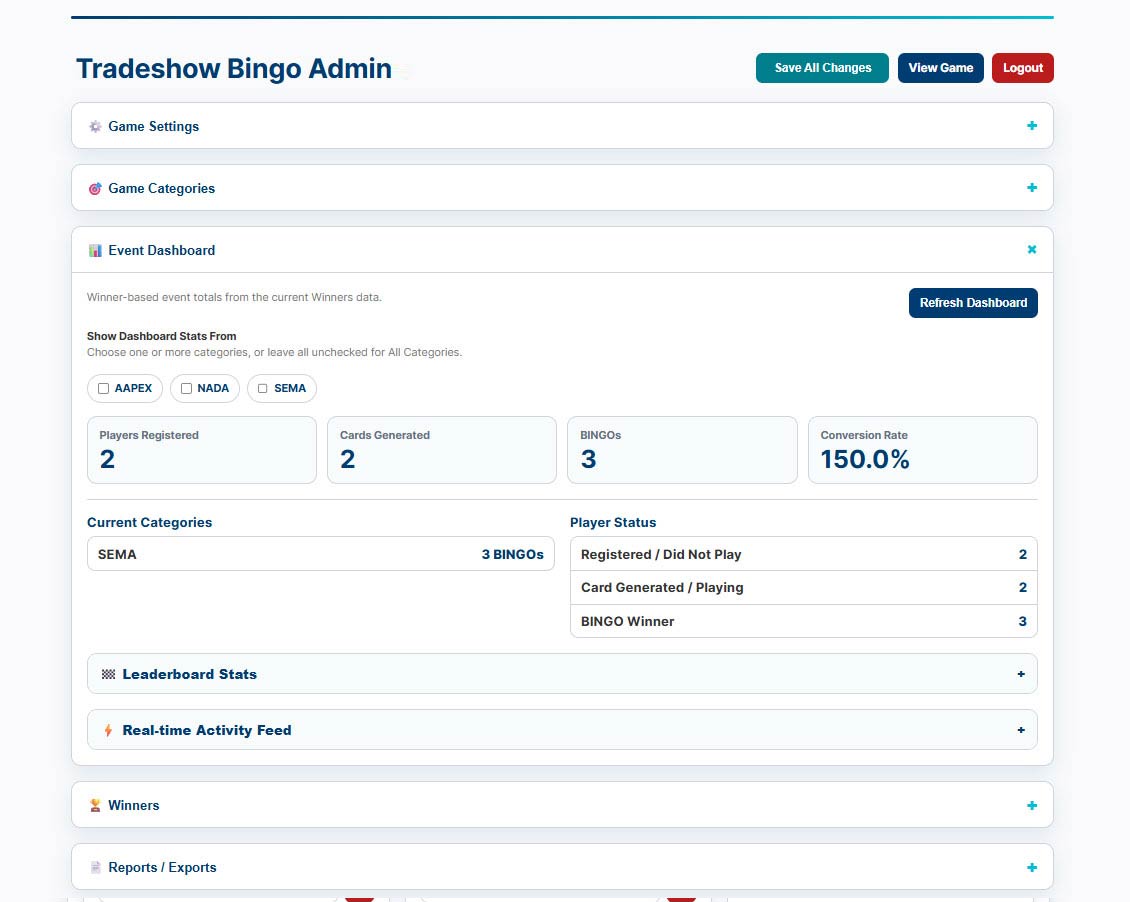
Task: Click the Event Dashboard section title
Action: point(161,251)
